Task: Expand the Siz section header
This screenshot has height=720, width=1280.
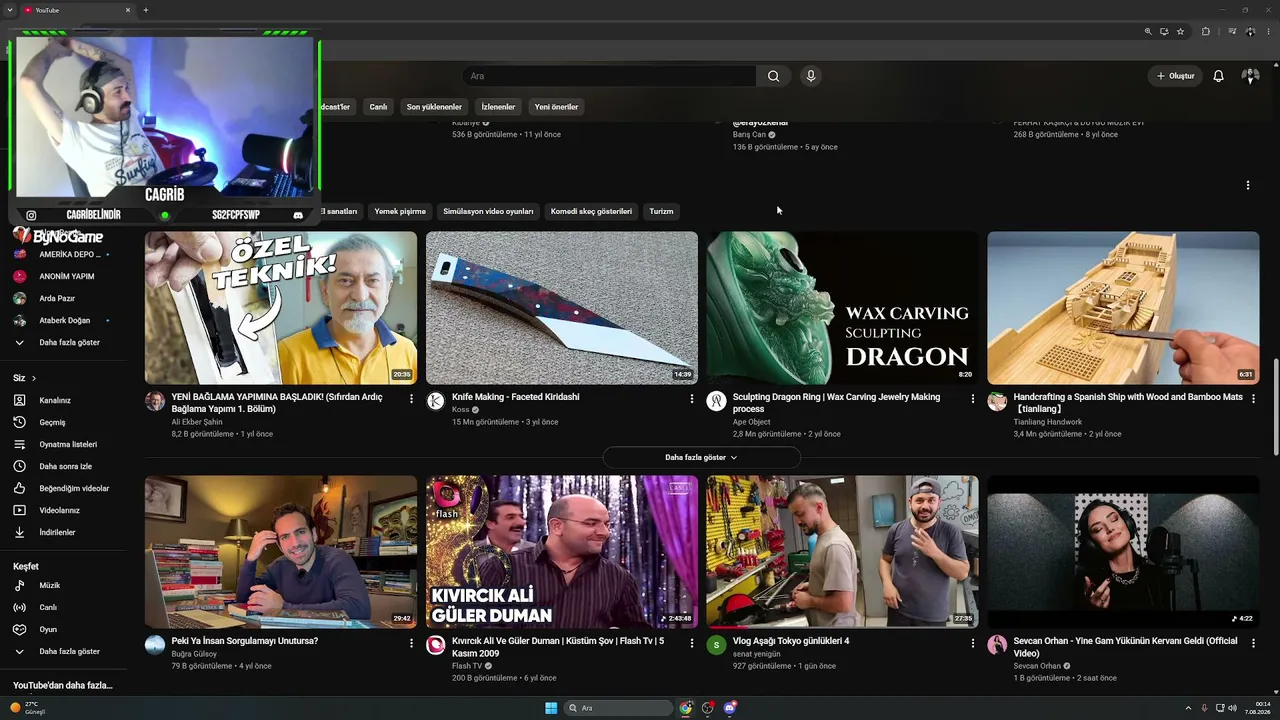Action: coord(25,378)
